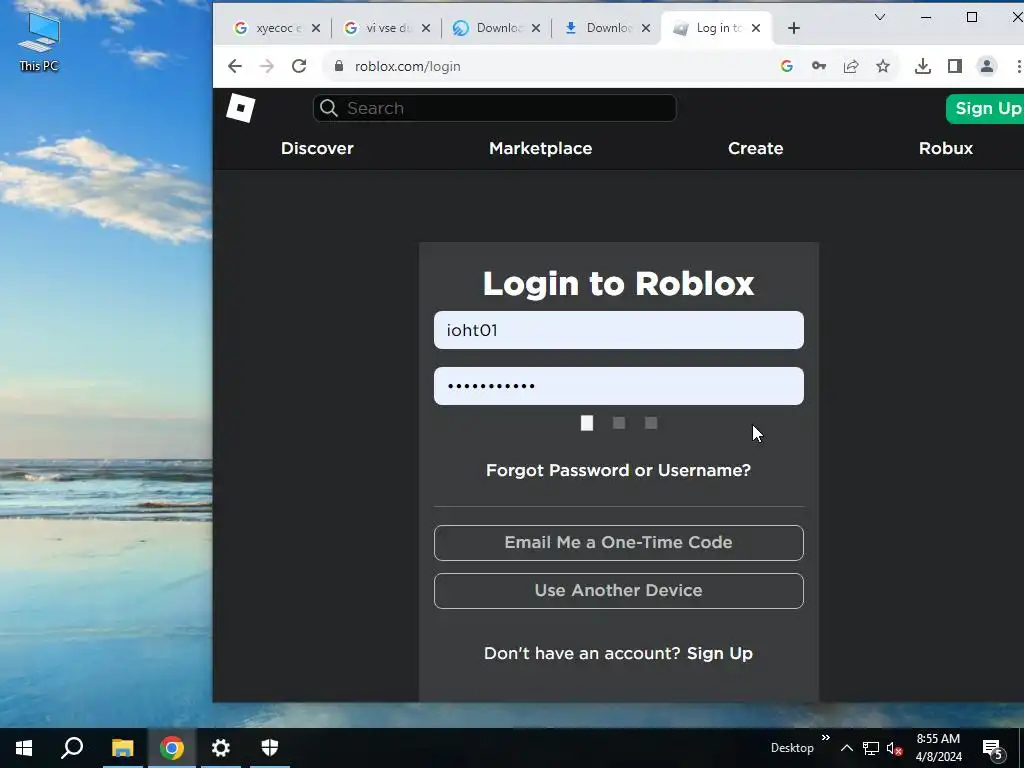
Task: Click the Roblox logo home icon
Action: pyautogui.click(x=240, y=108)
